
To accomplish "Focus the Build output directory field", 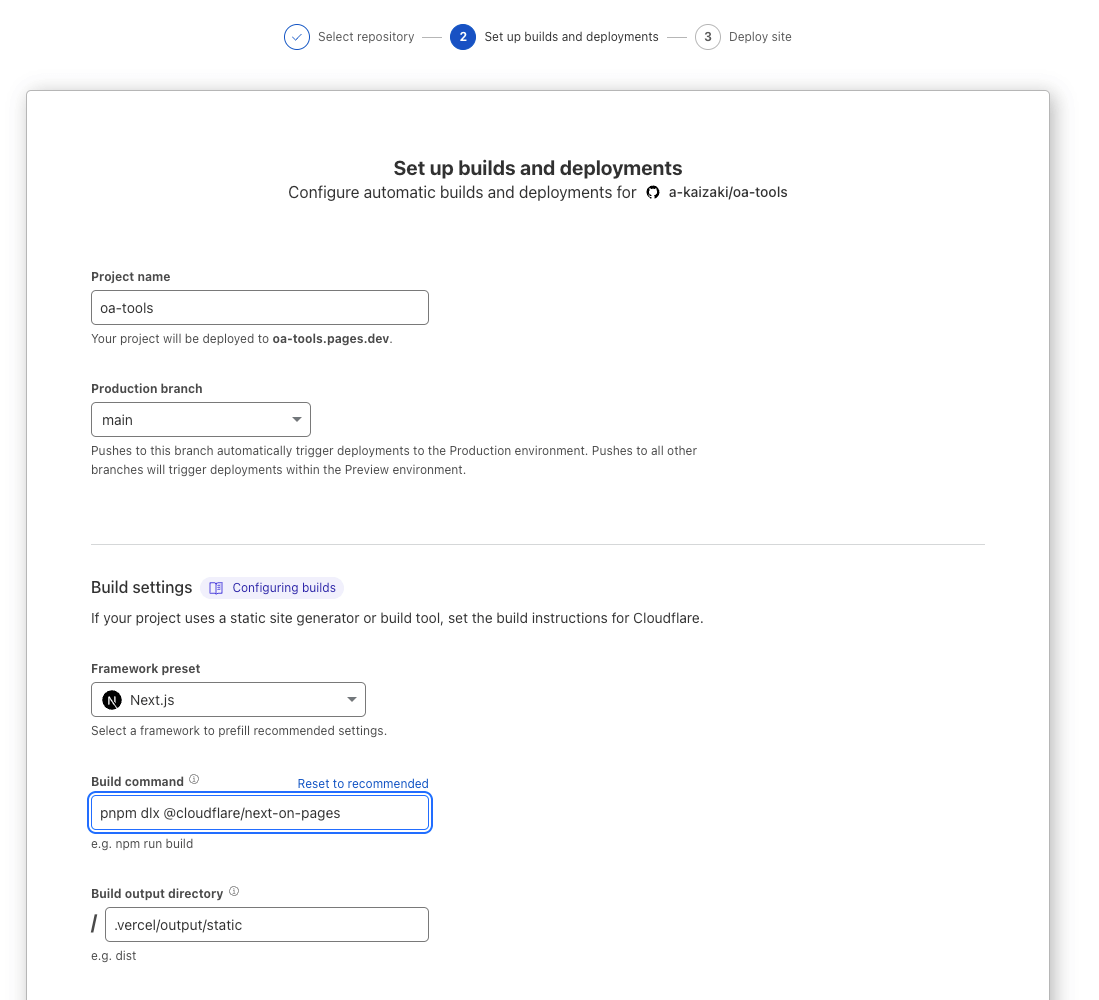I will click(x=266, y=925).
